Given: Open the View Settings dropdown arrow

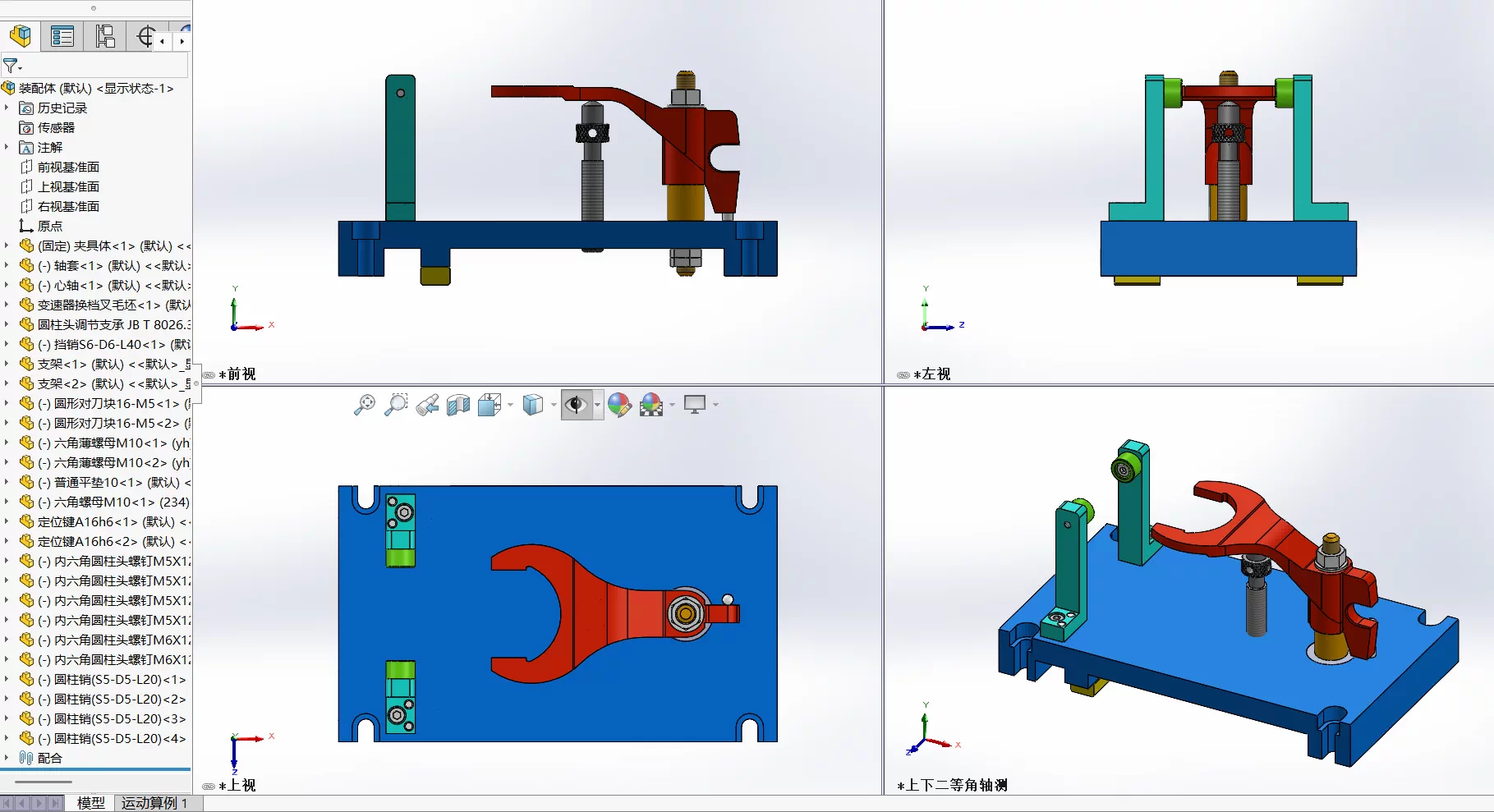Looking at the screenshot, I should tap(716, 405).
